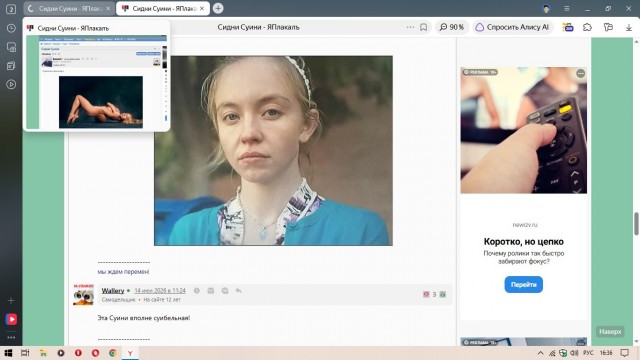Open post date link 14 июл 2026
This screenshot has width=640, height=360.
point(160,291)
